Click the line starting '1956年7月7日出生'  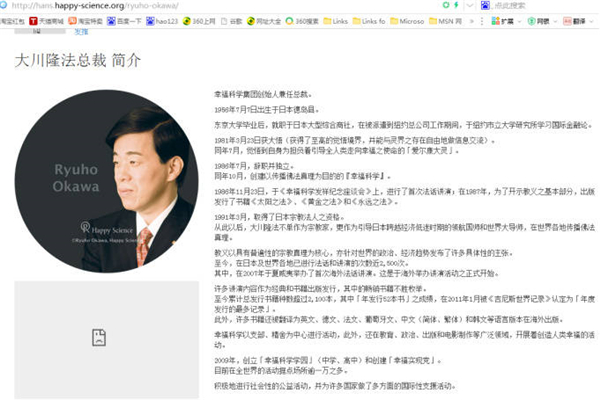point(266,109)
